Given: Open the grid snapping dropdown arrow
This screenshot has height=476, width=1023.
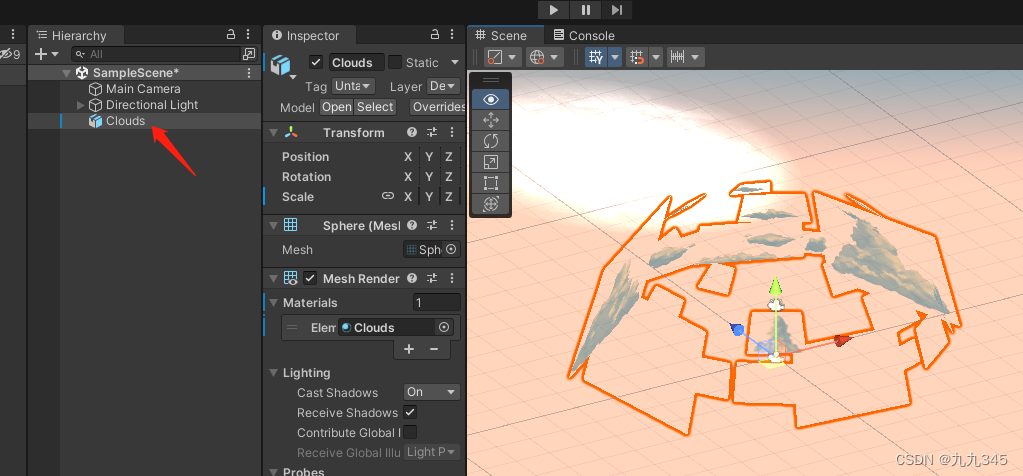Looking at the screenshot, I should tap(615, 57).
